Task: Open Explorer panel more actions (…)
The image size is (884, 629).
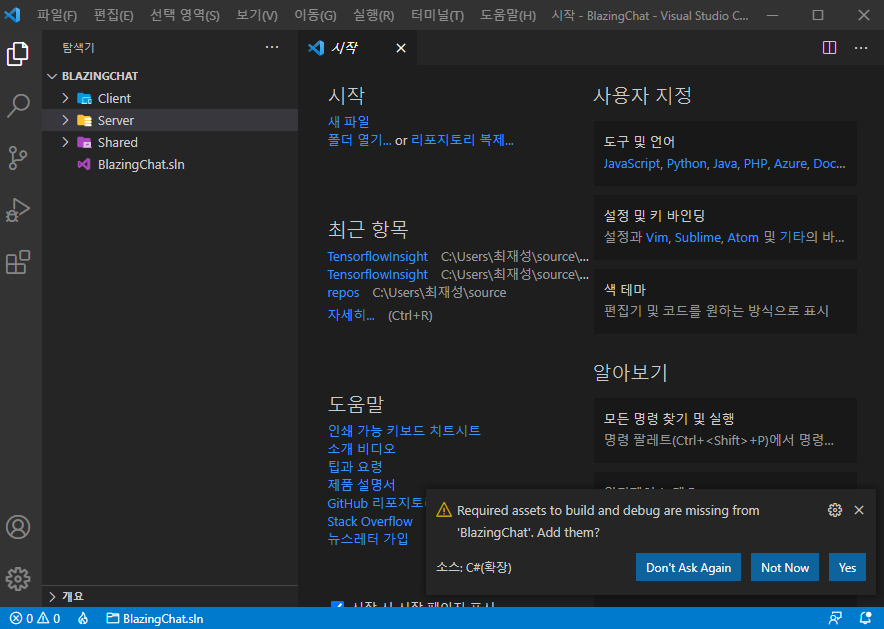Action: [272, 47]
